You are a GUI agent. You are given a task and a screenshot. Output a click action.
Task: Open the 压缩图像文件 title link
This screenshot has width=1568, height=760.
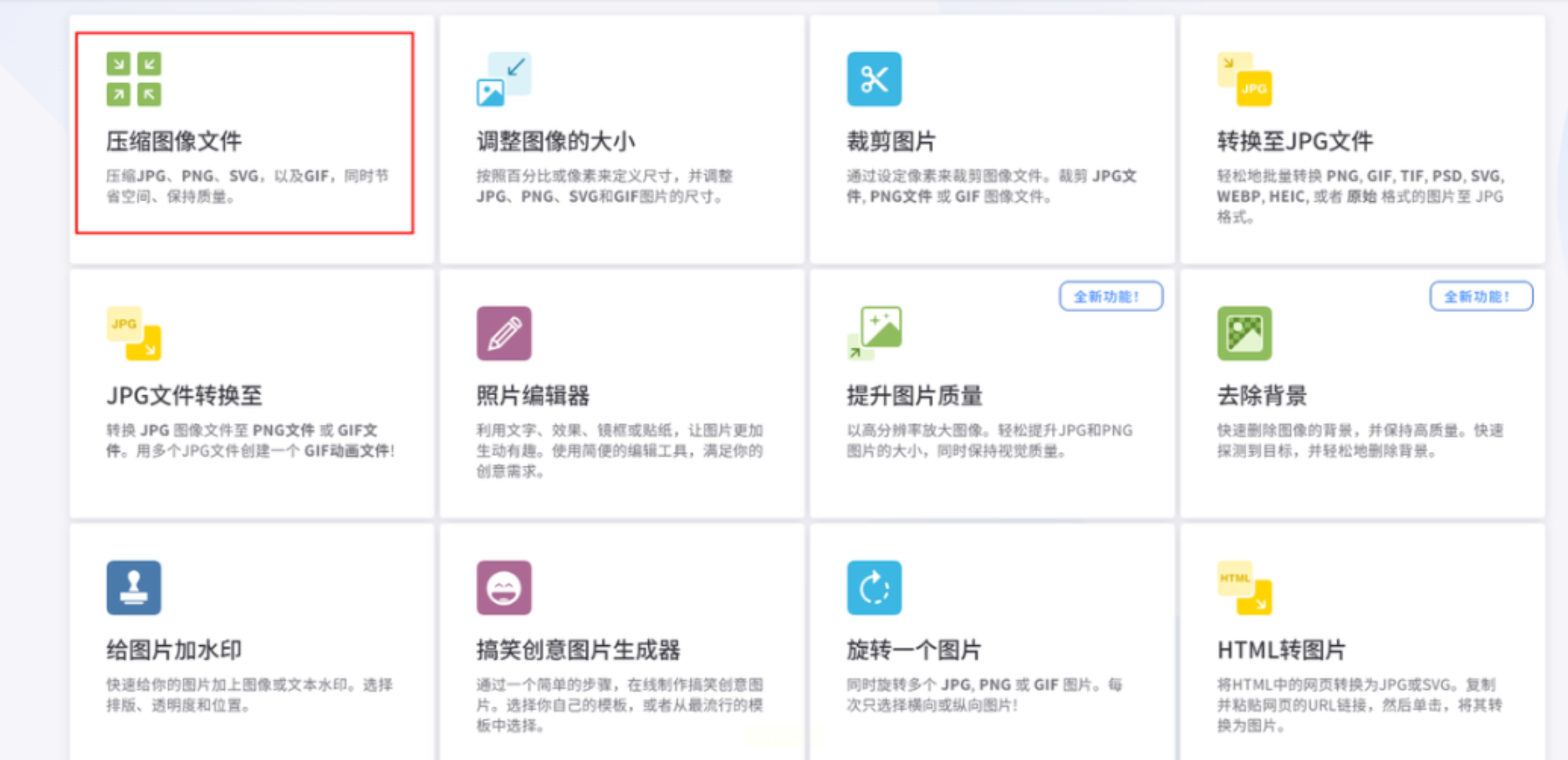[x=174, y=141]
